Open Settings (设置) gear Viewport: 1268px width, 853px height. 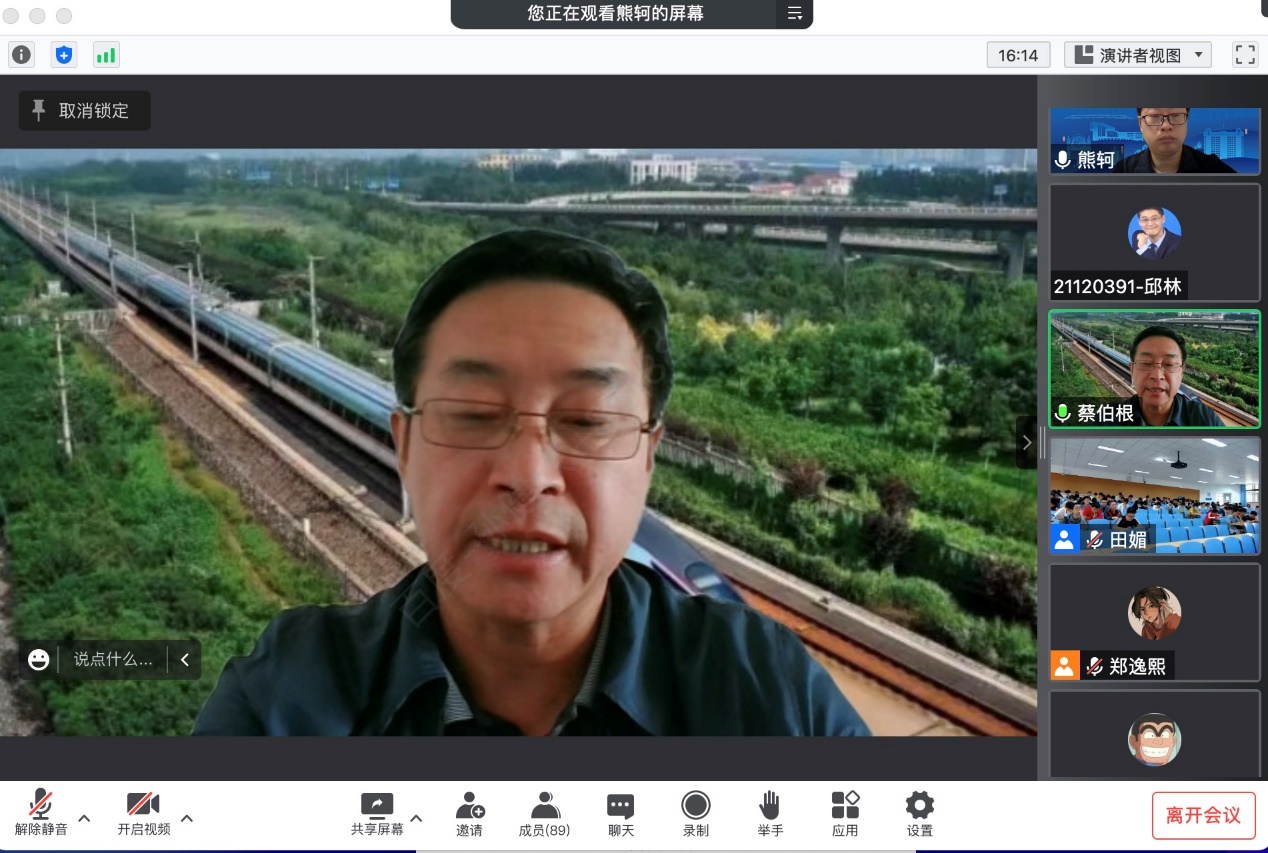tap(920, 814)
